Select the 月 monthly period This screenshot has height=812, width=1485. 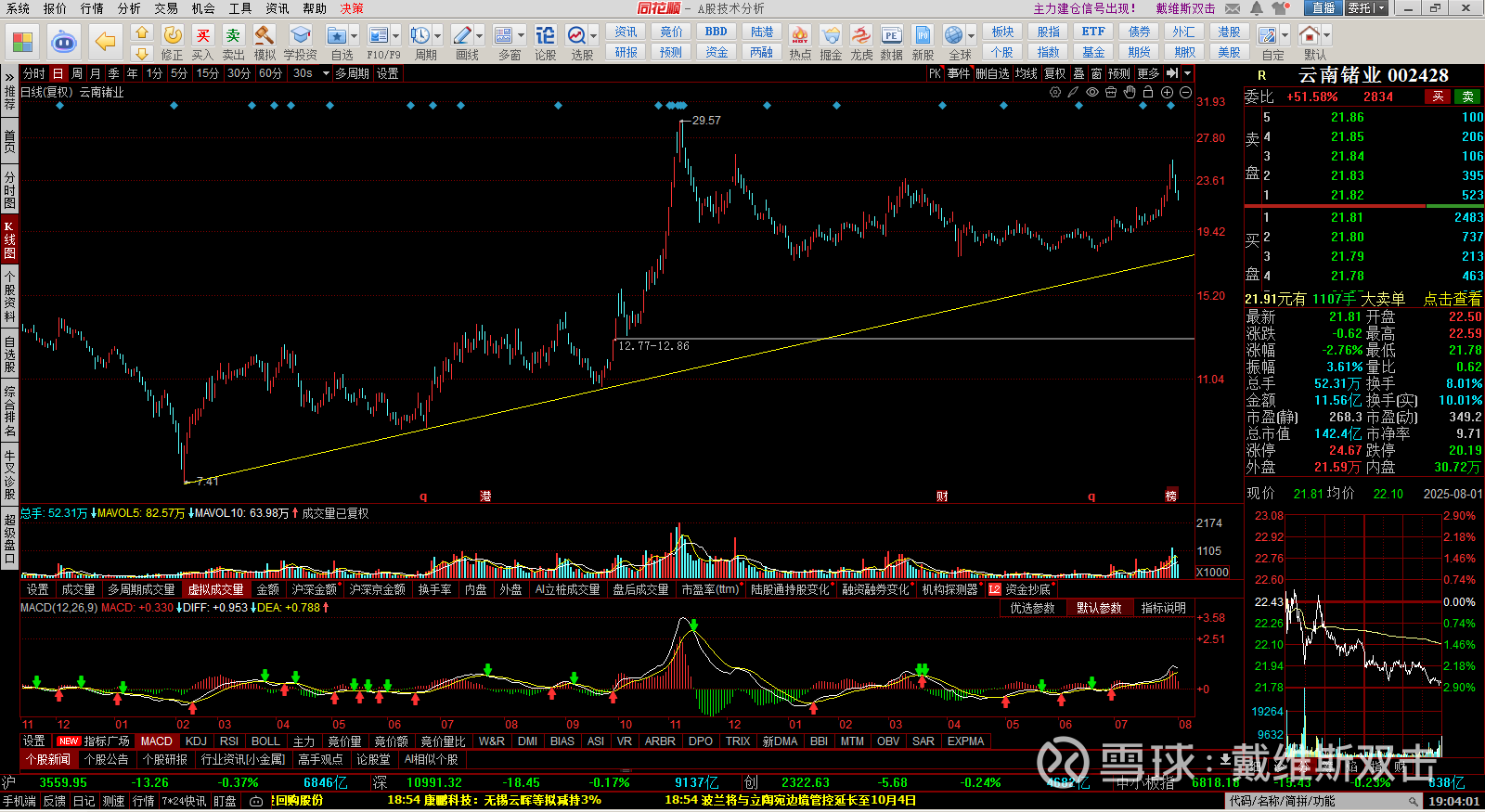point(96,73)
